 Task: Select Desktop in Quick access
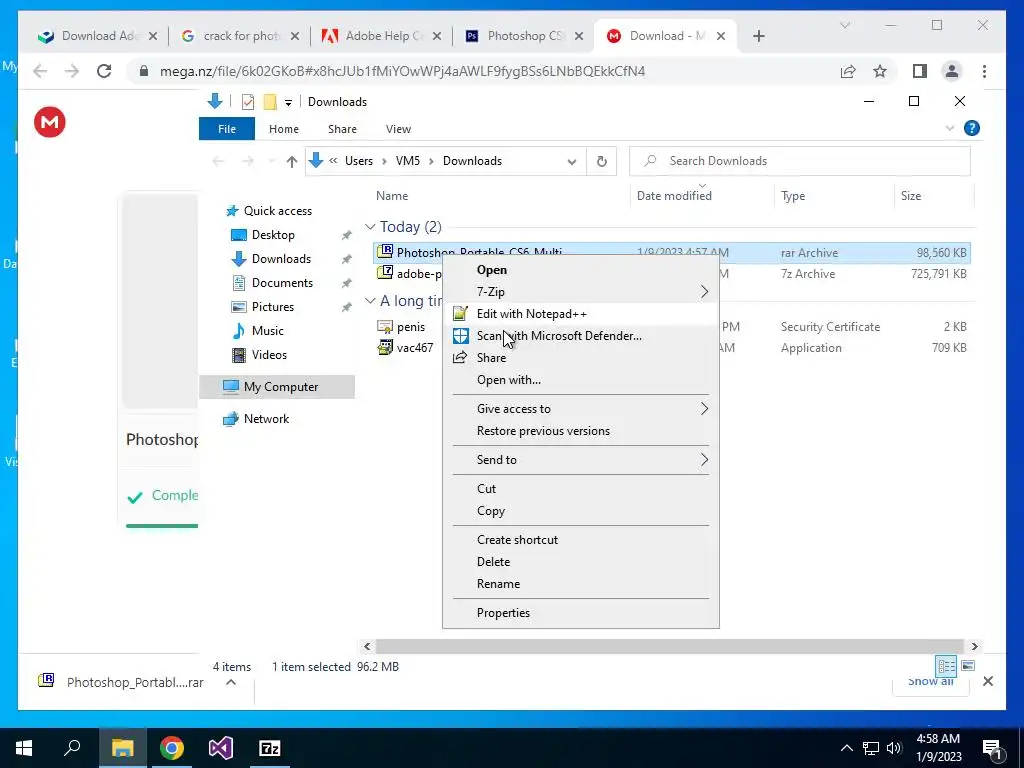273,234
